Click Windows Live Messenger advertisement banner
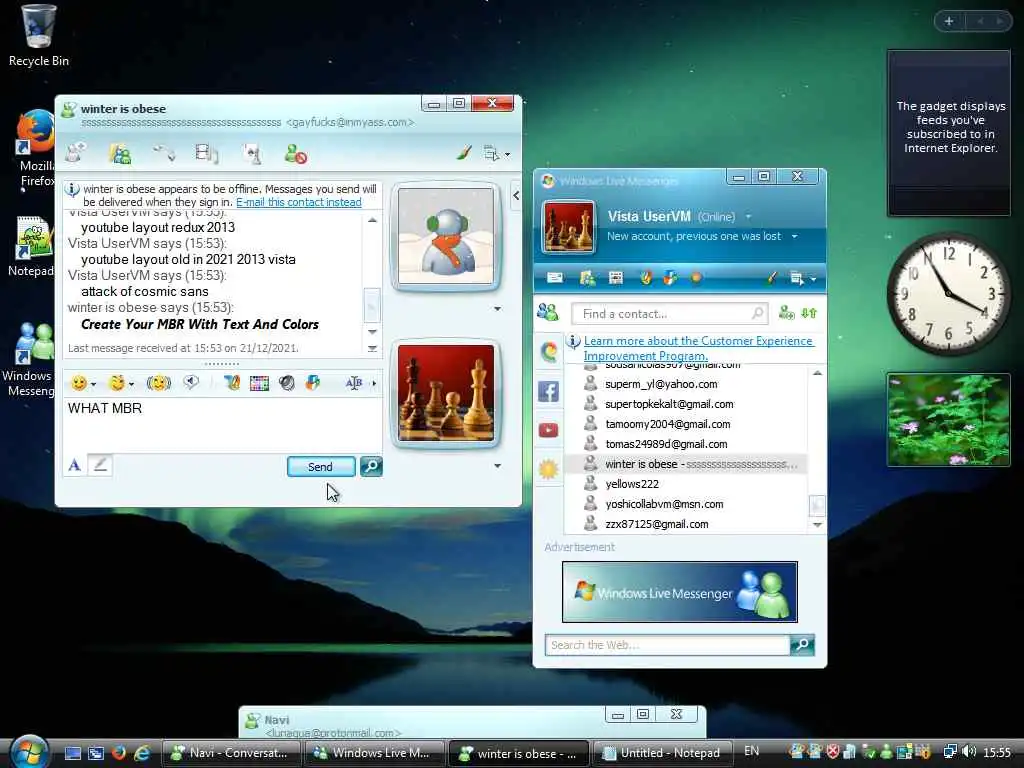This screenshot has width=1024, height=768. click(x=680, y=592)
